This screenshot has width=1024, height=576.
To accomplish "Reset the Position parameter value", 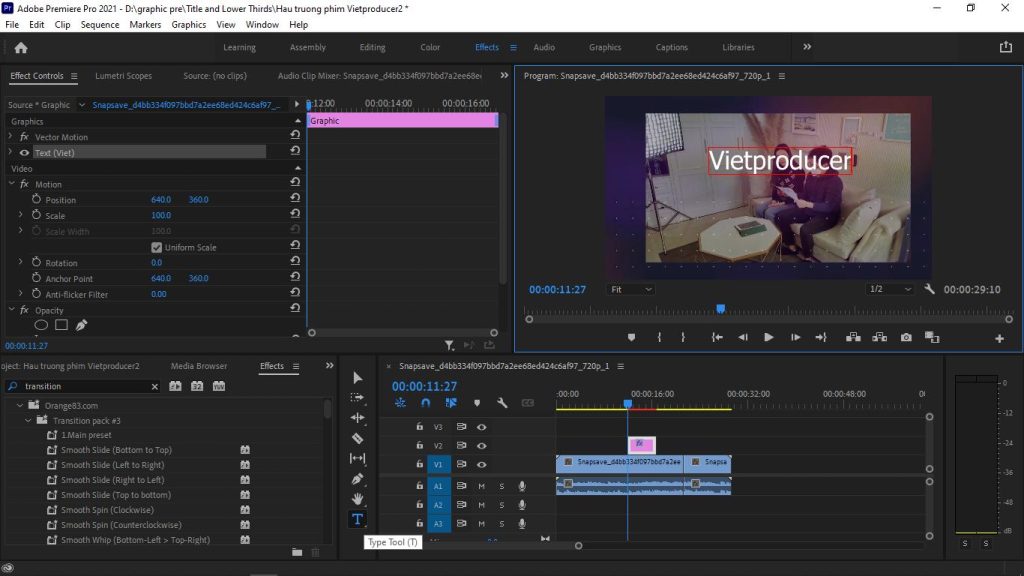I will [295, 200].
